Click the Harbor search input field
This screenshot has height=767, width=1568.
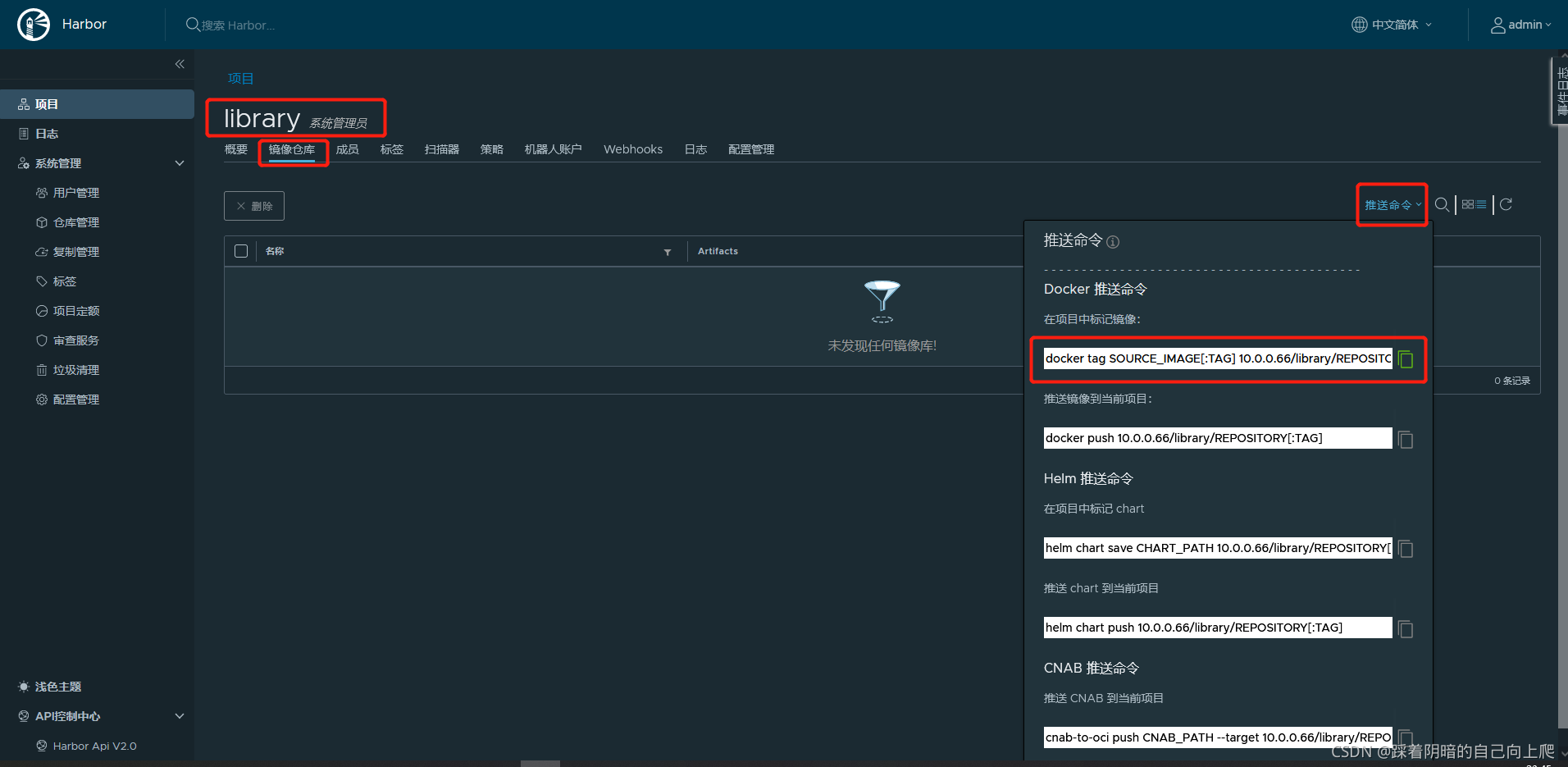[x=239, y=25]
